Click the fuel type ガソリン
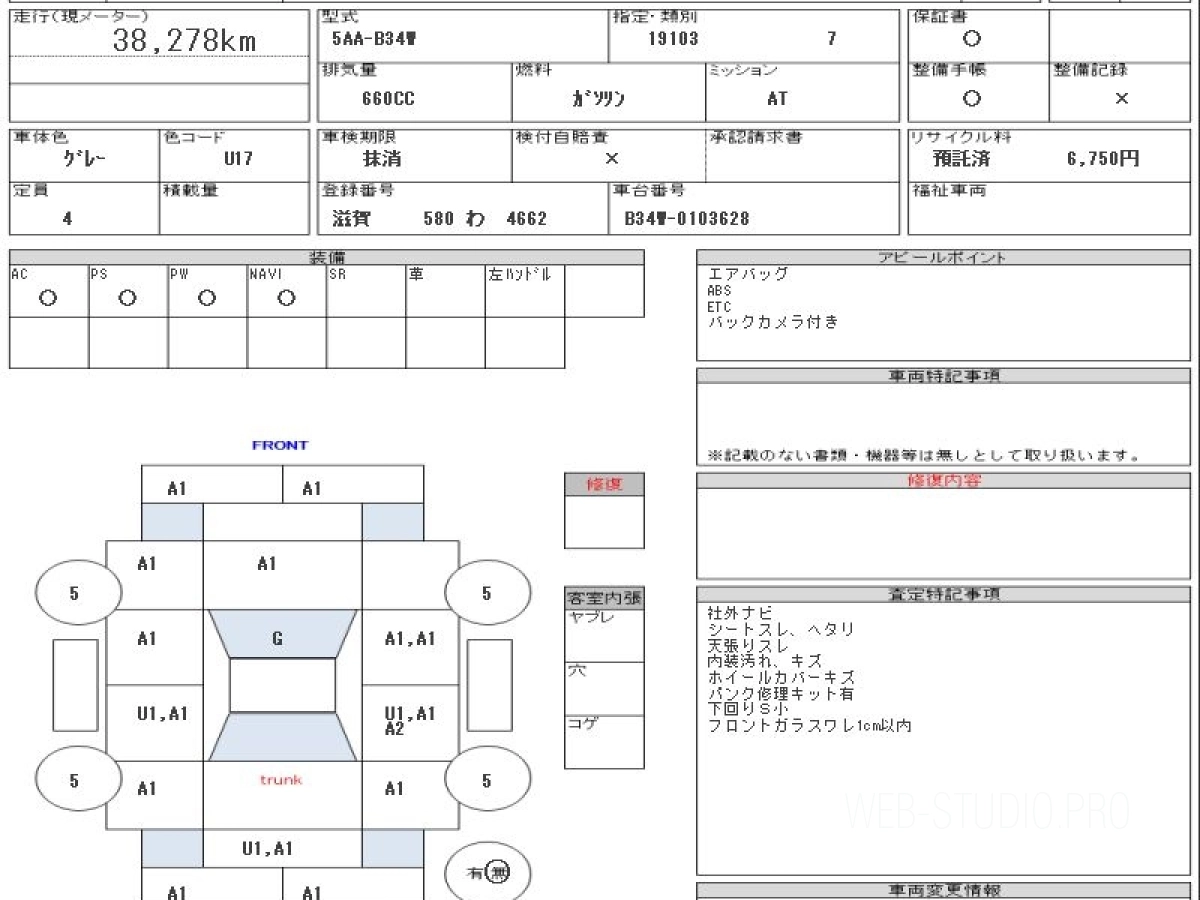This screenshot has width=1200, height=900. point(598,99)
